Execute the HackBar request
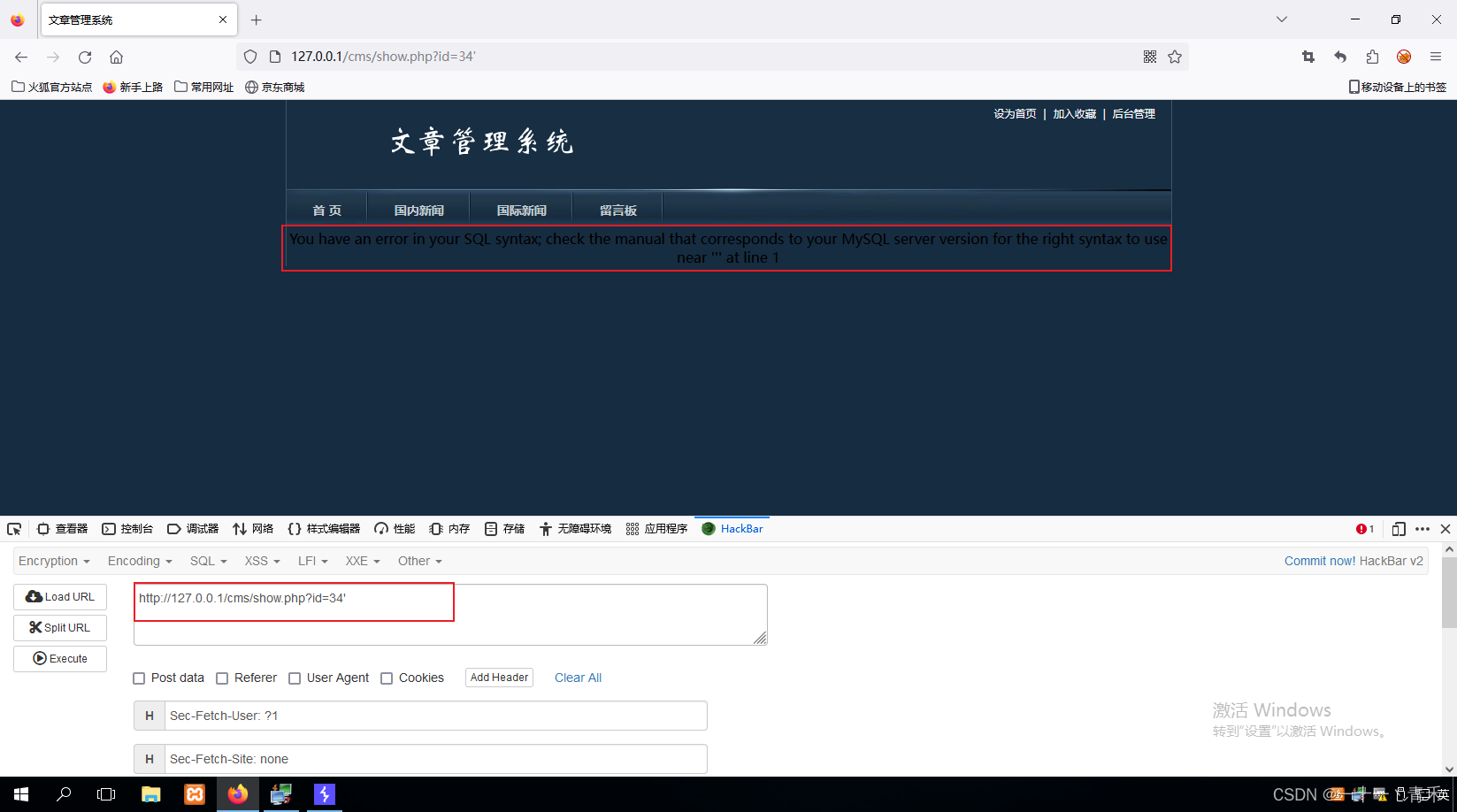The image size is (1457, 812). click(60, 659)
